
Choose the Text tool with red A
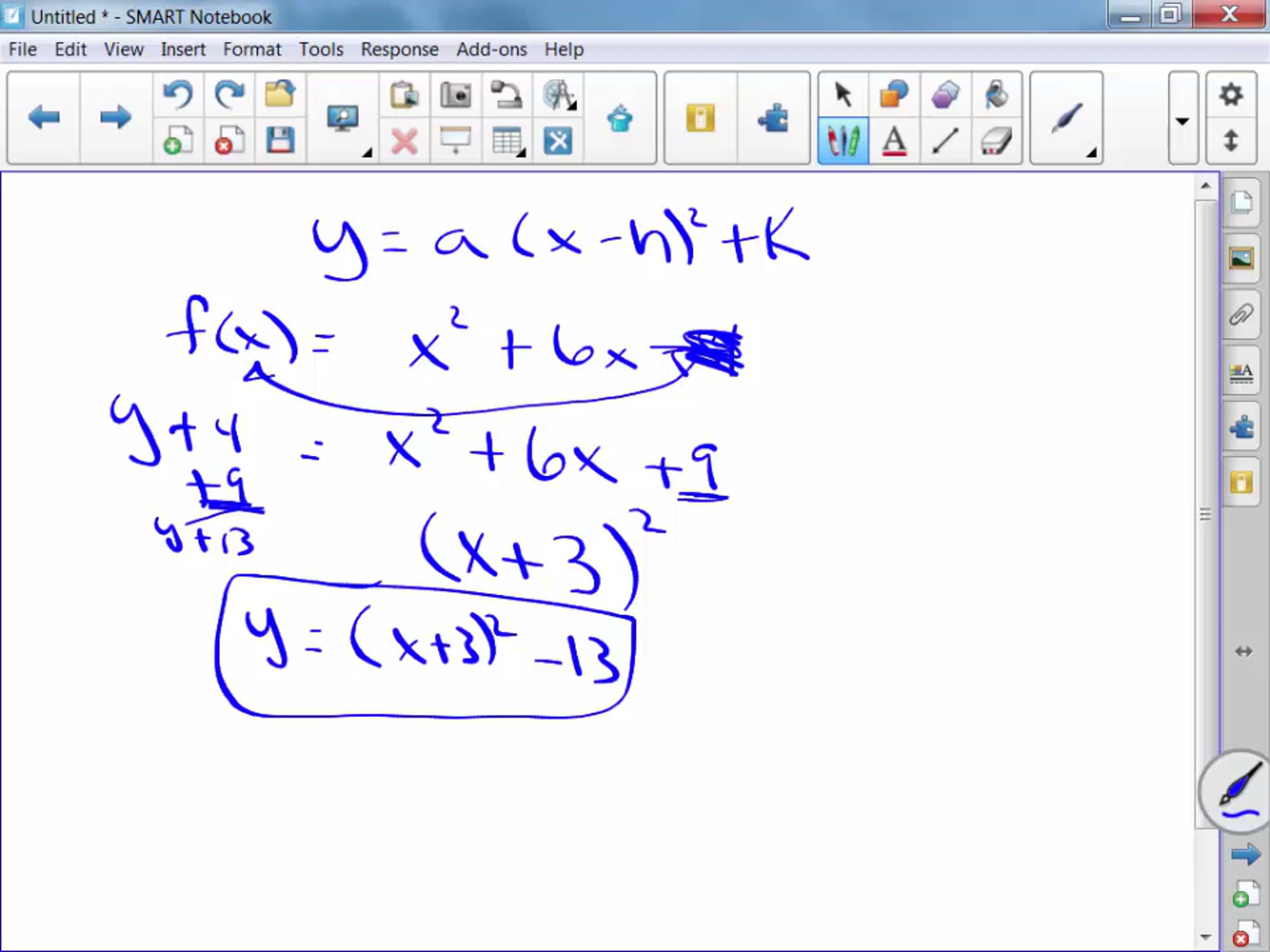pos(894,141)
